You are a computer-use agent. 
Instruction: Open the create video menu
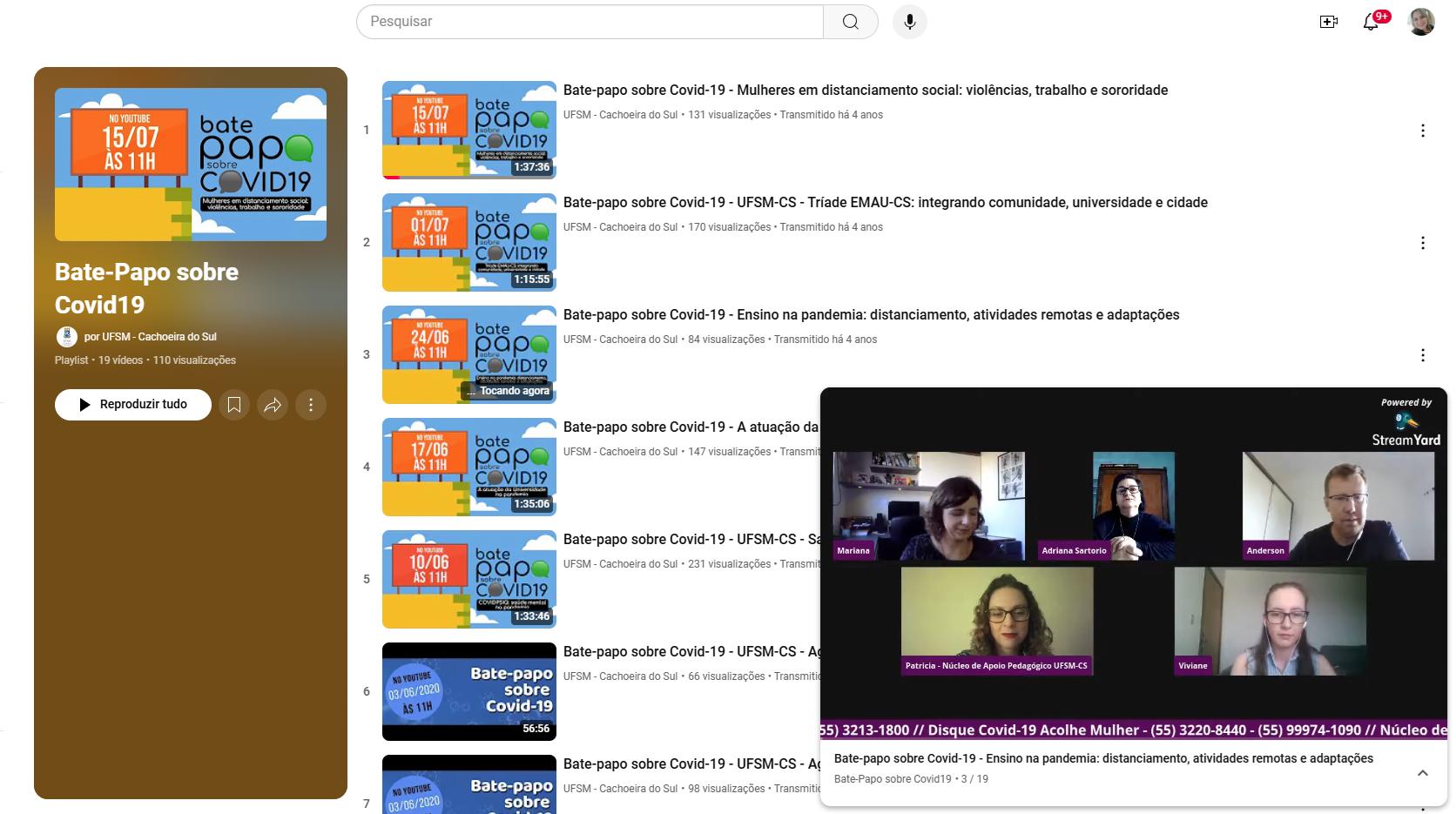[x=1329, y=22]
